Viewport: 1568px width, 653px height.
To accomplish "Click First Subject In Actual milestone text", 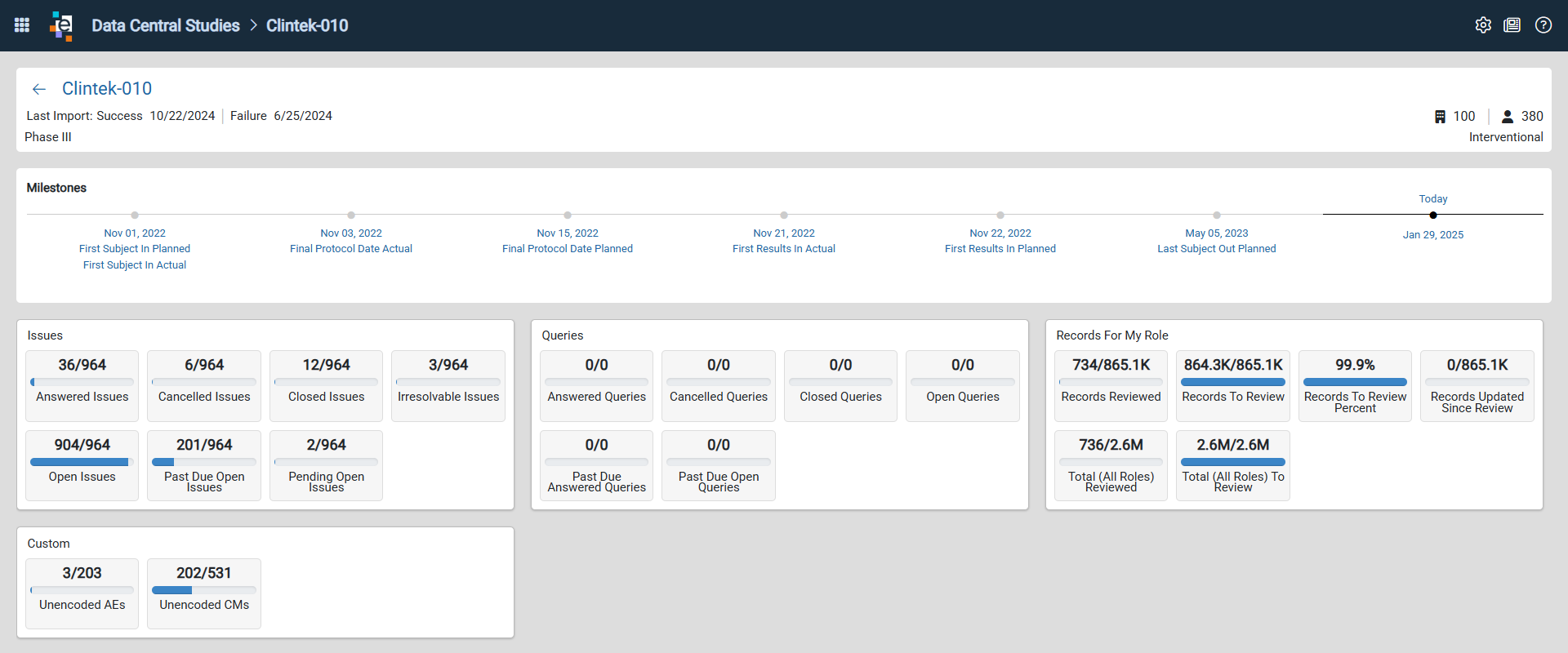I will (x=135, y=265).
